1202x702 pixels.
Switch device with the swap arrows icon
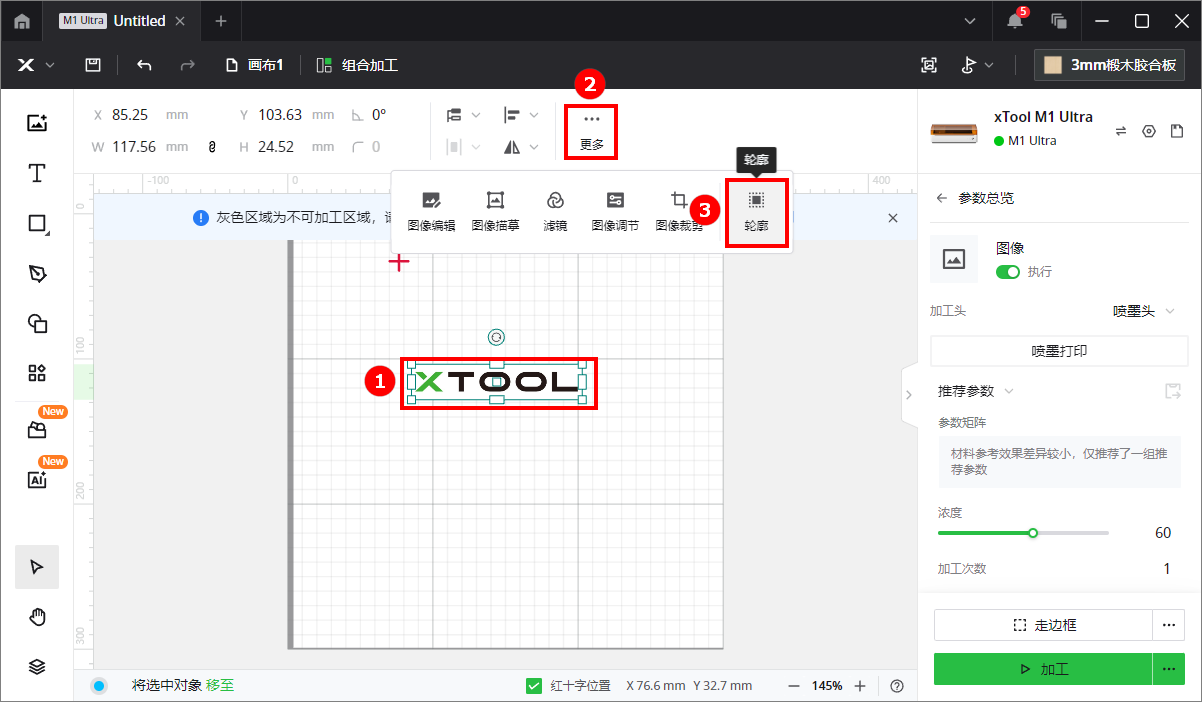tap(1121, 131)
